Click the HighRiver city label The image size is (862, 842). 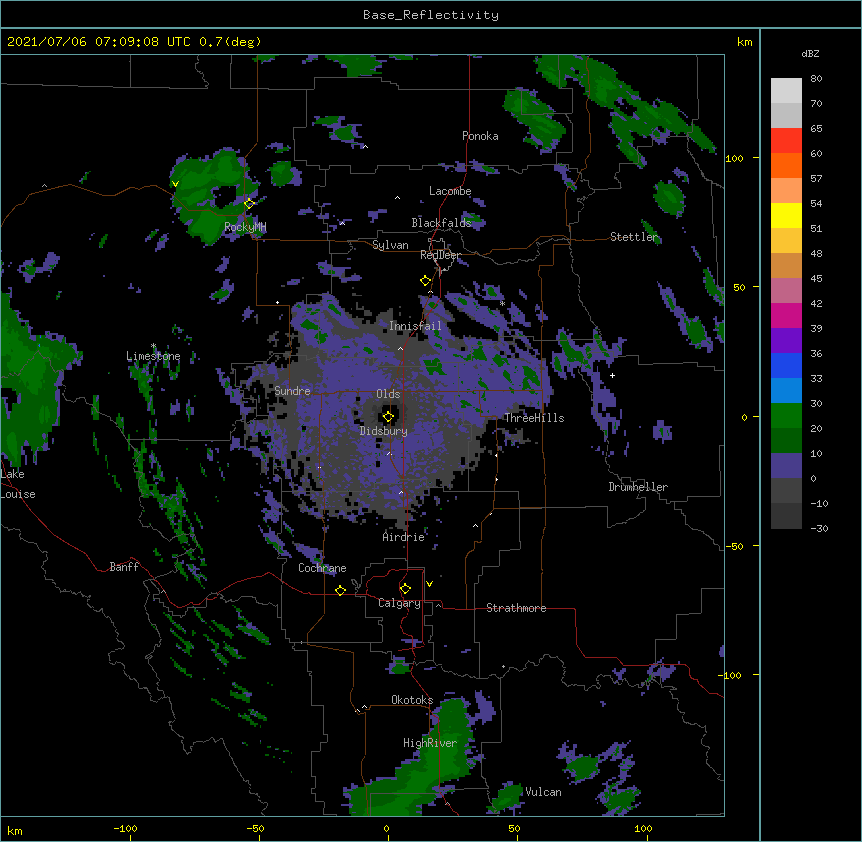430,743
